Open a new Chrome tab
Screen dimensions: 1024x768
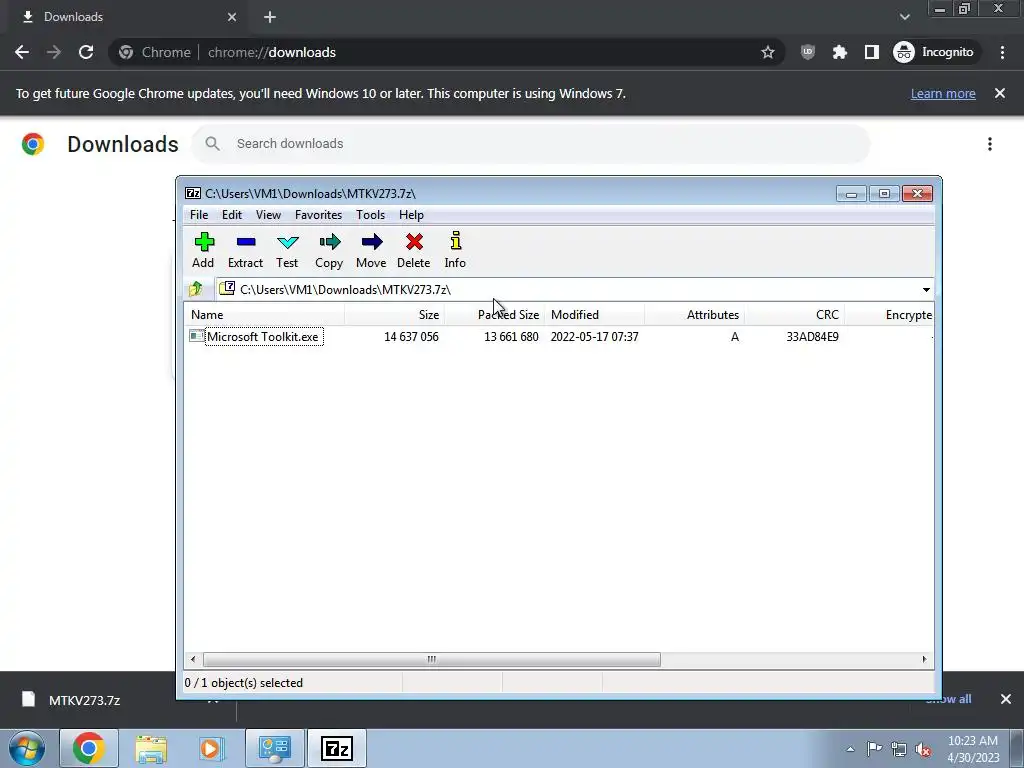[270, 17]
